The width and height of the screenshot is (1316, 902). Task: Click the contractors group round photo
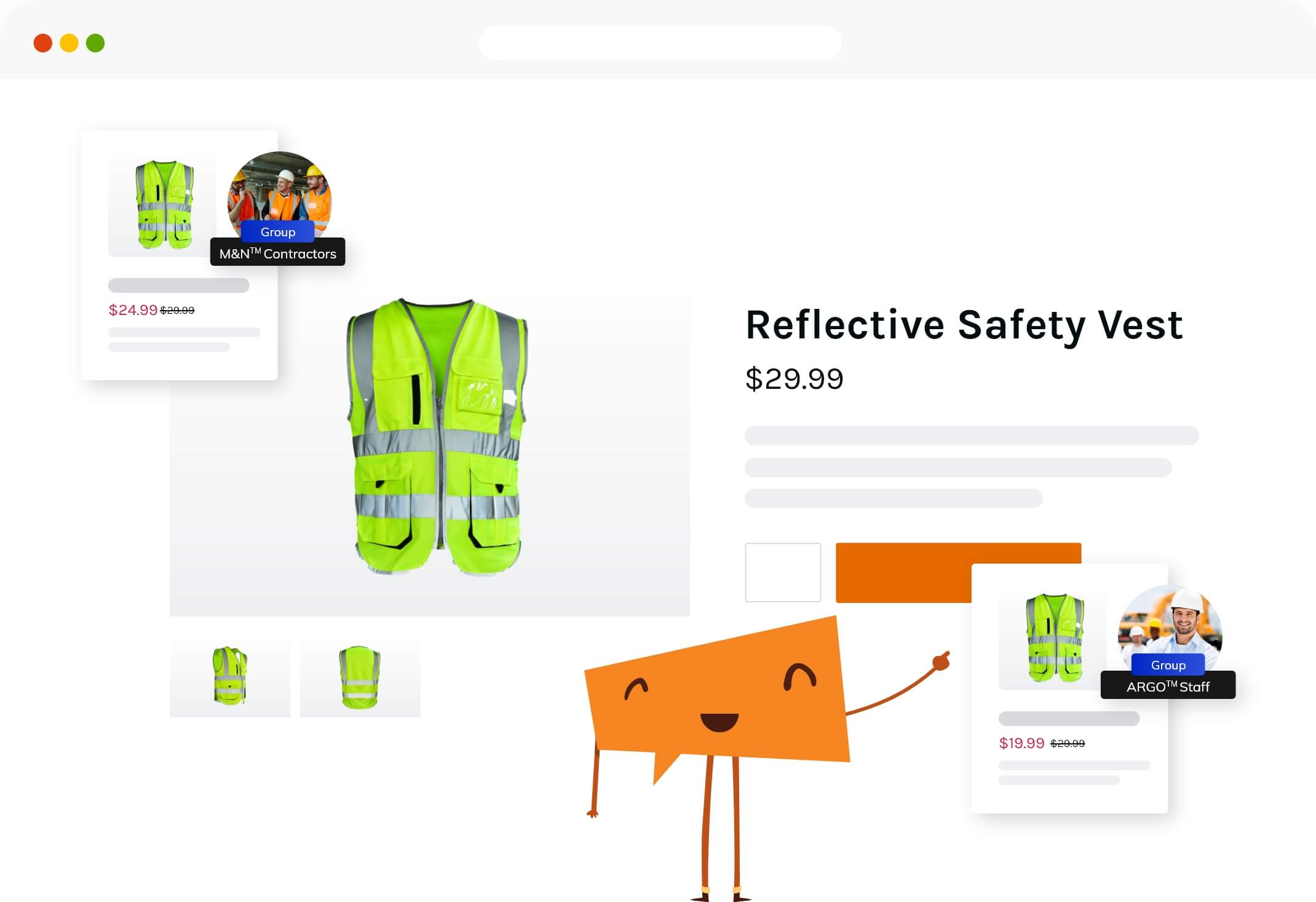[280, 194]
